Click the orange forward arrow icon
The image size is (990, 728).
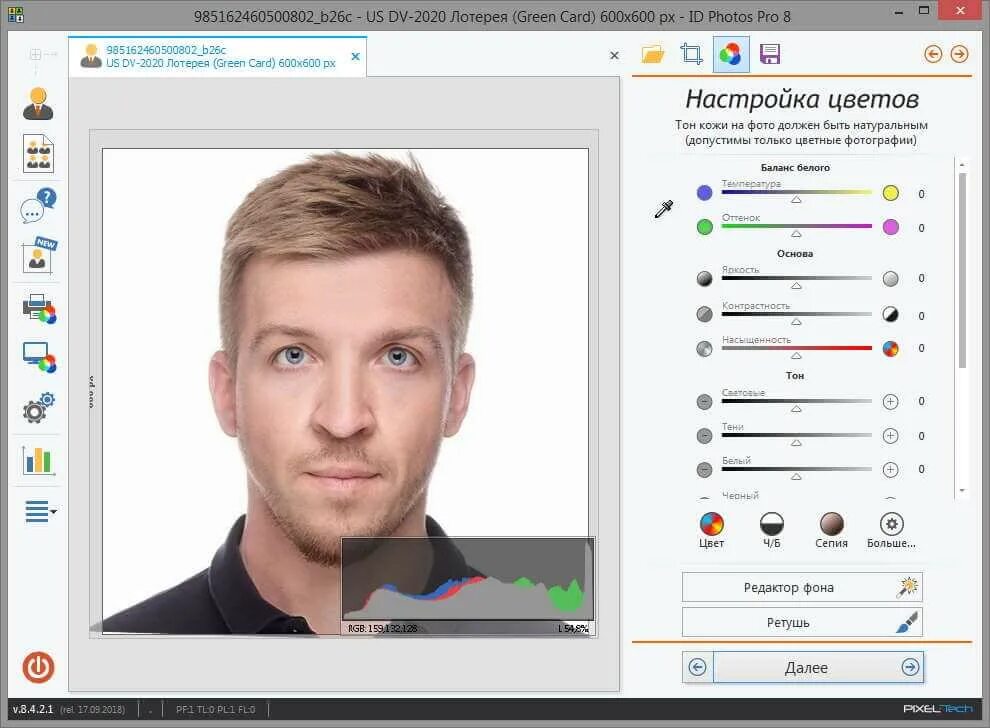959,54
